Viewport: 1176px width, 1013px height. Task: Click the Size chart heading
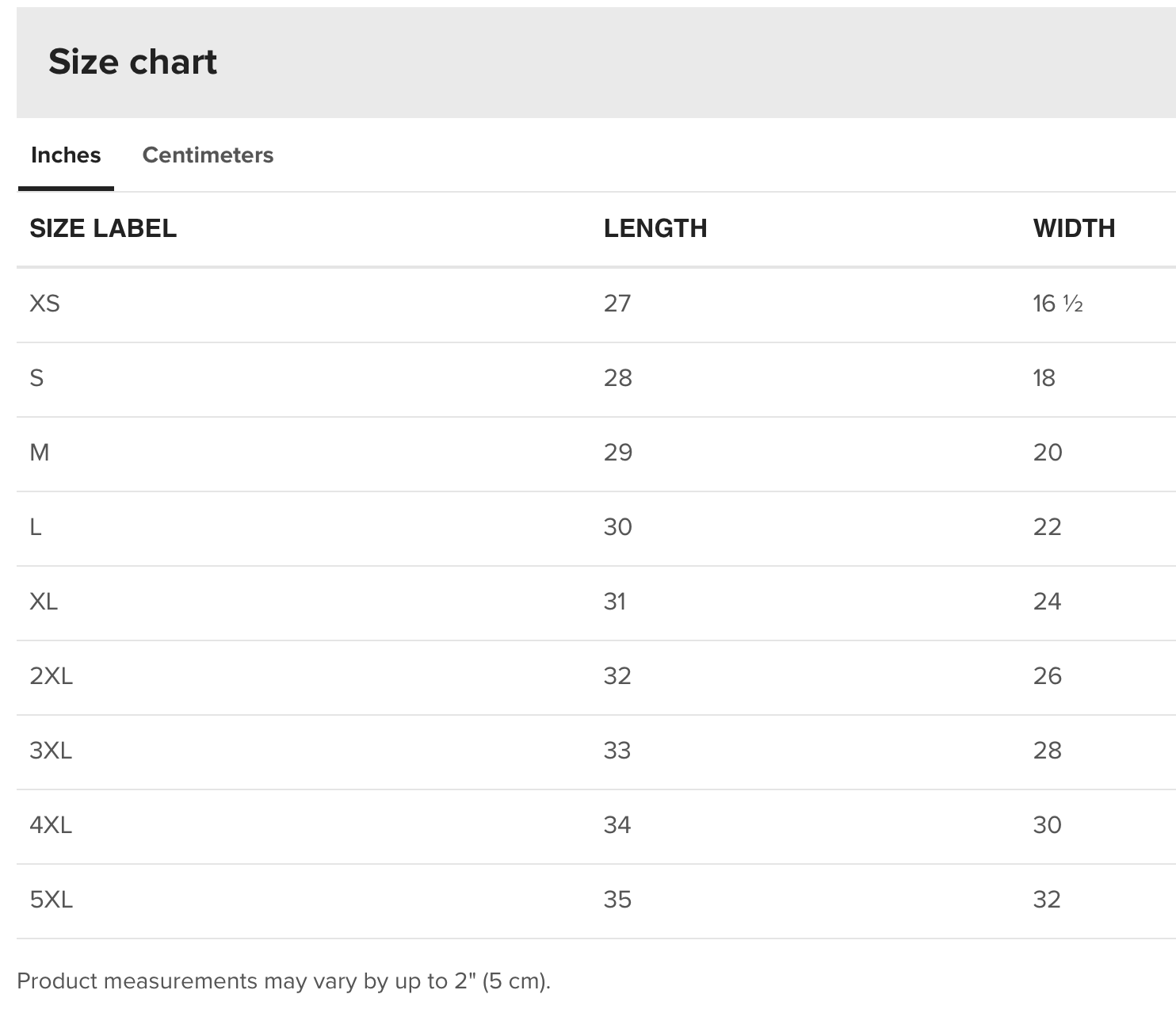(x=132, y=62)
